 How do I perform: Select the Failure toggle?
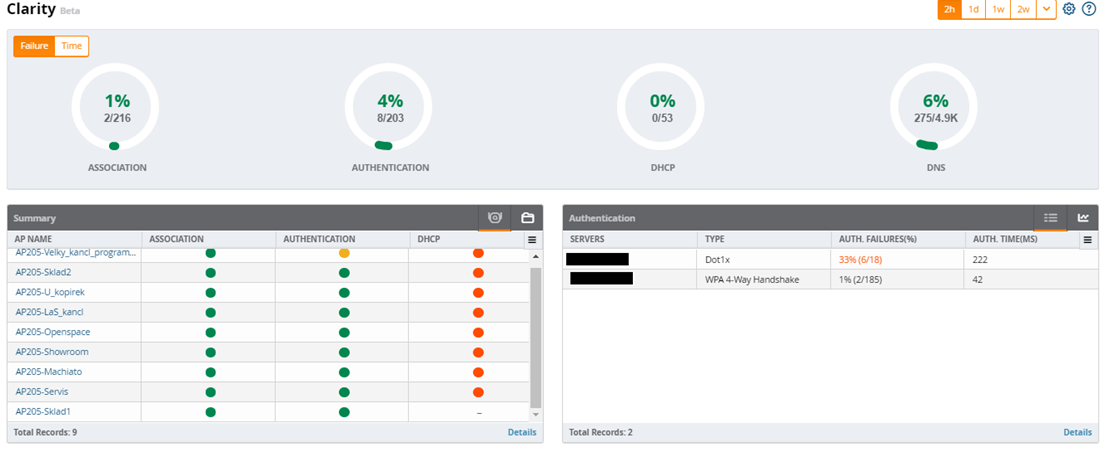pos(34,46)
